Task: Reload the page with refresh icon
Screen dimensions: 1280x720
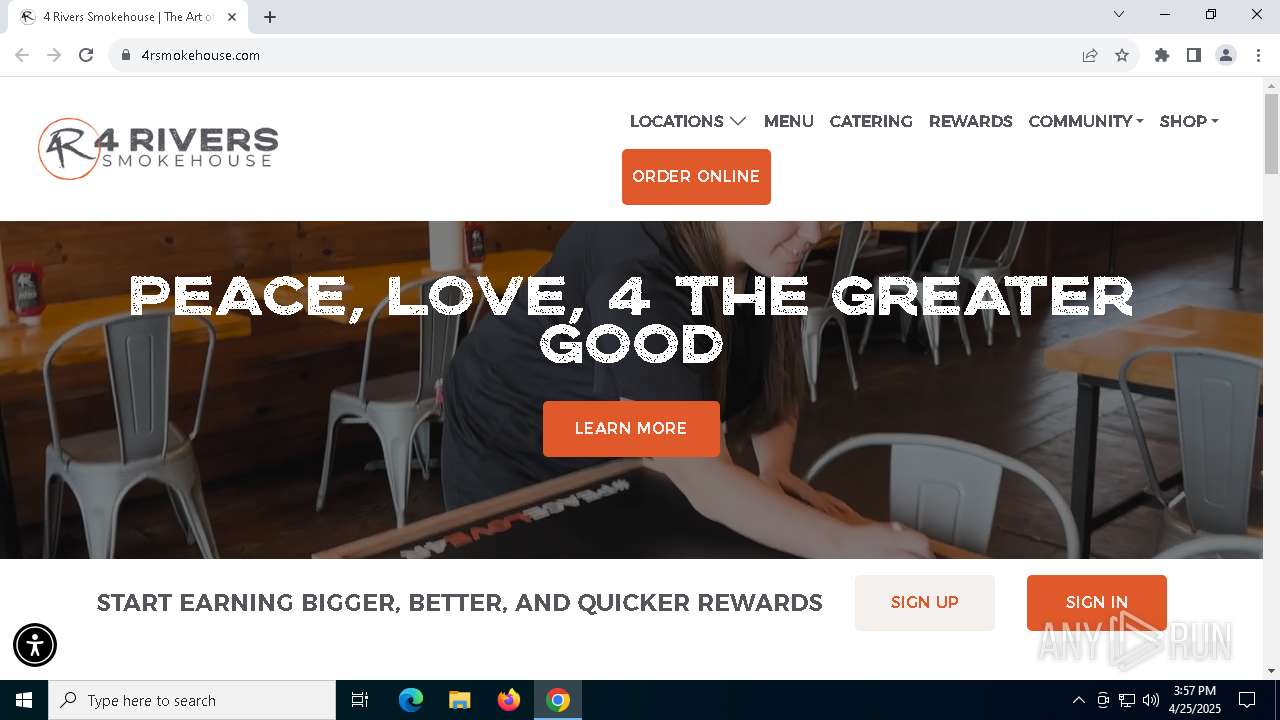Action: [86, 55]
